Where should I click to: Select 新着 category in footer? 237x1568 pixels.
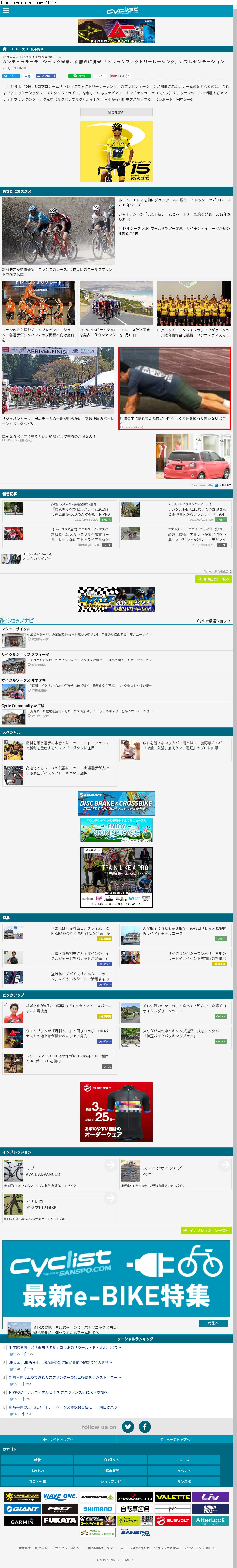[x=37, y=1460]
